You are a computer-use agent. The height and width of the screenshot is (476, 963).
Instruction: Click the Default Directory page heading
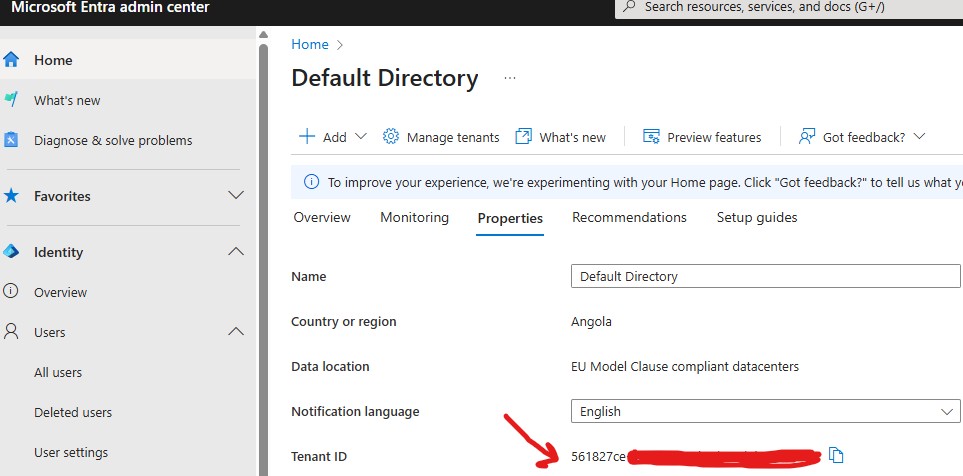pos(384,78)
